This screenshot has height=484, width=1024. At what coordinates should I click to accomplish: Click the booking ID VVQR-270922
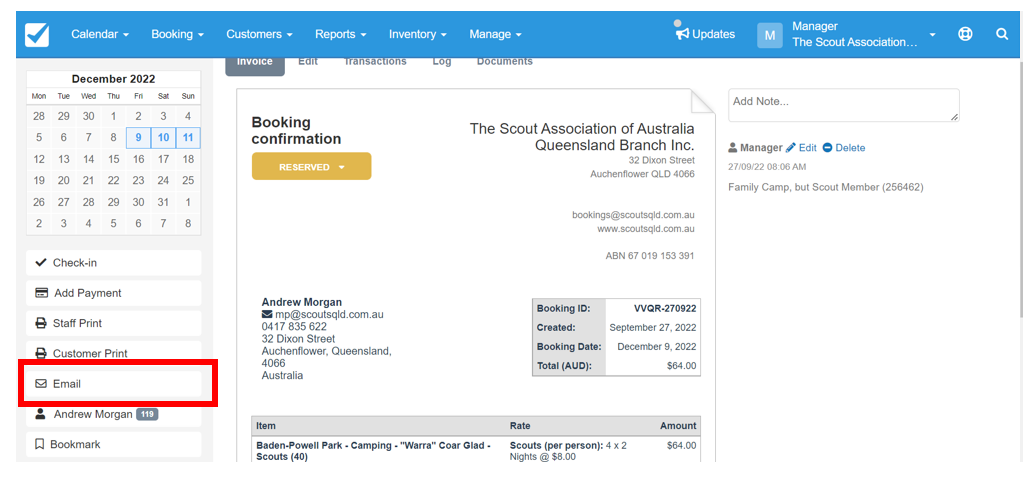665,308
